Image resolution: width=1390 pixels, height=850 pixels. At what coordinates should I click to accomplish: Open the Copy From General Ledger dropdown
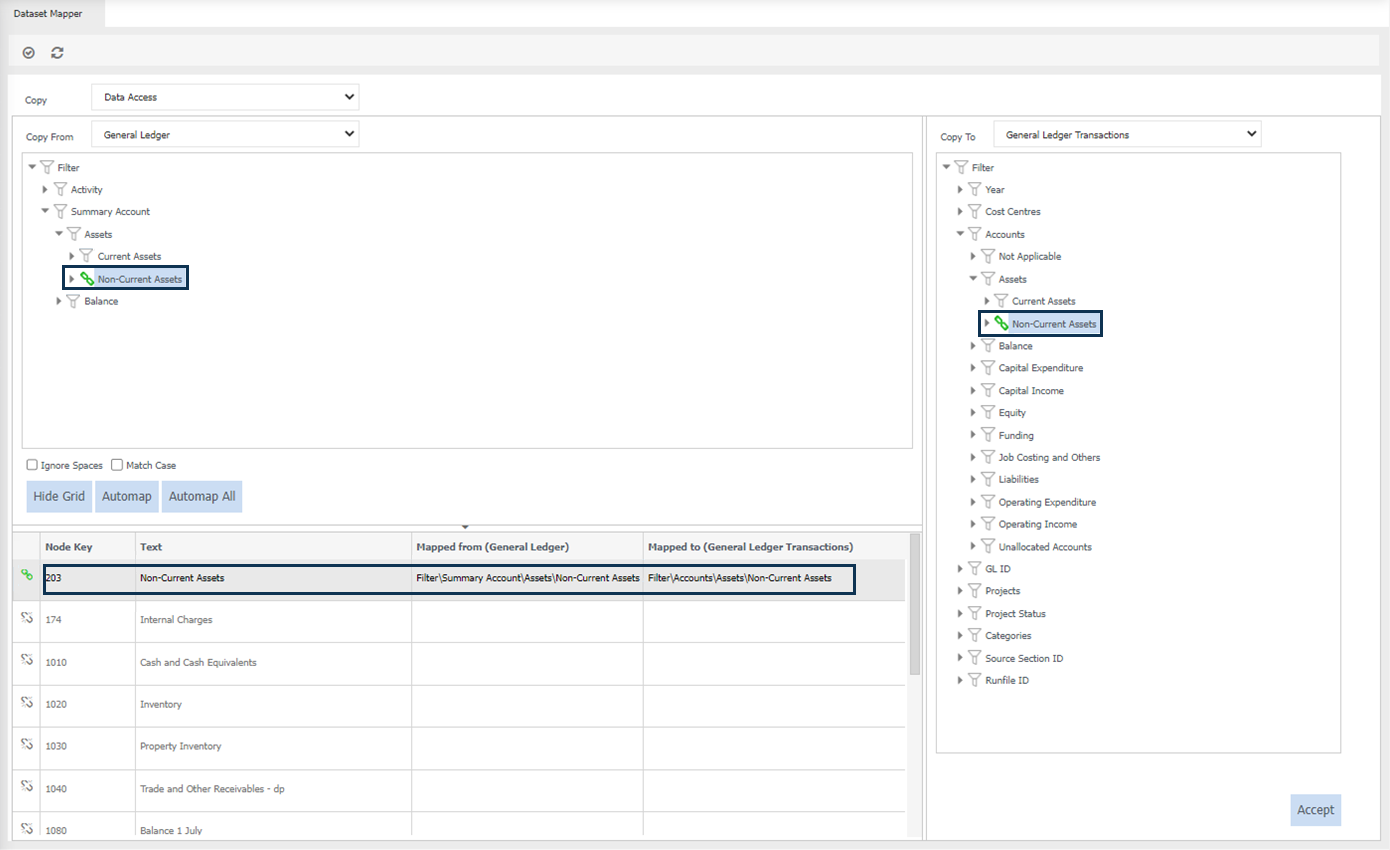click(225, 134)
